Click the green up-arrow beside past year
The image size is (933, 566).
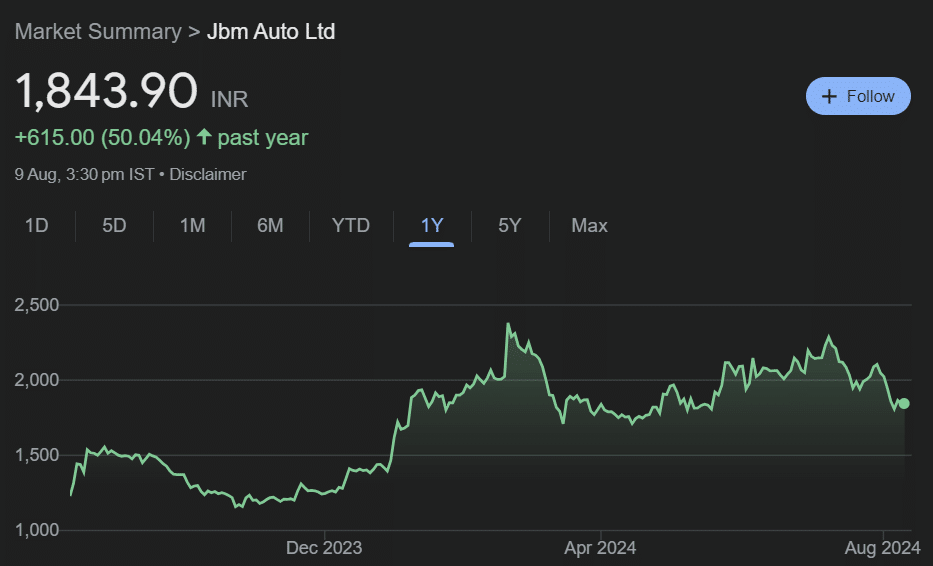coord(204,137)
